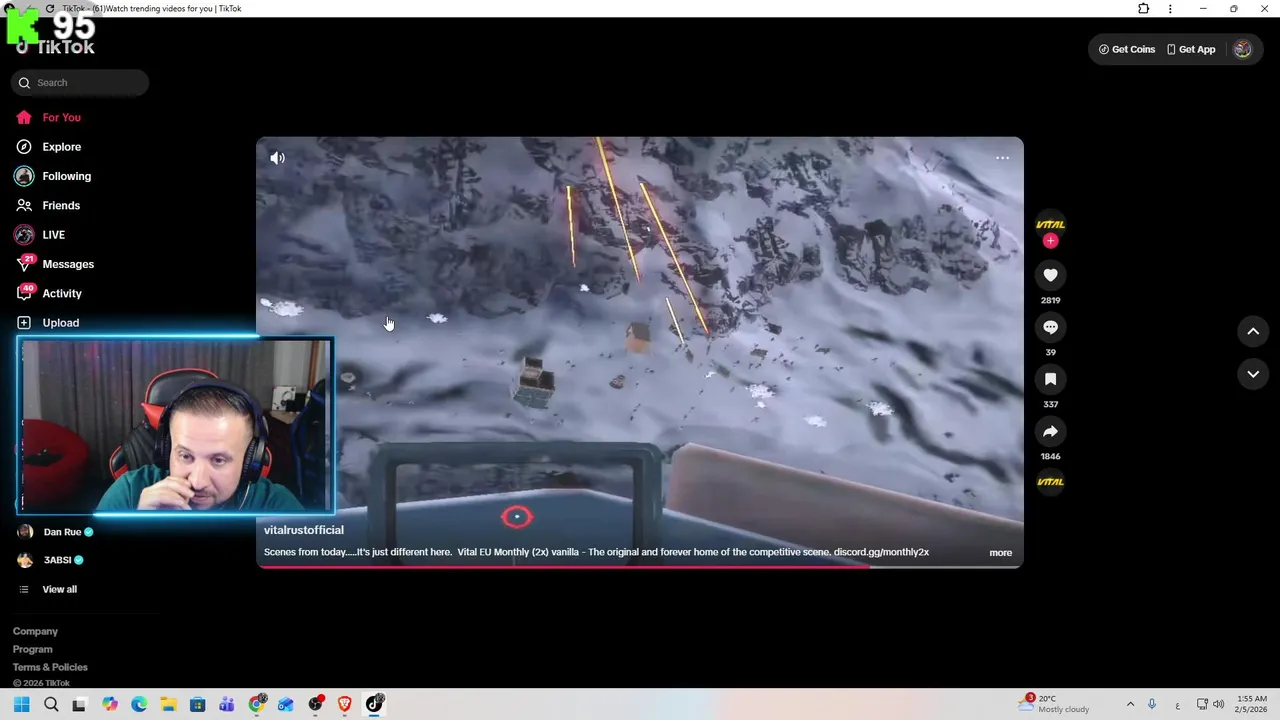Open Windows taskbar search
Screen dimensions: 1280x720
pyautogui.click(x=51, y=704)
